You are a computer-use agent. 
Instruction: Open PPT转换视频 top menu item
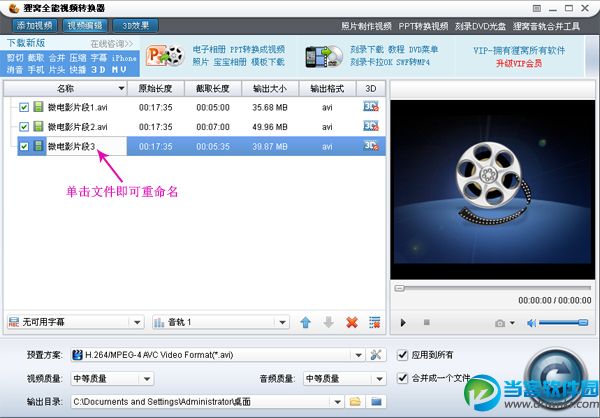[423, 26]
